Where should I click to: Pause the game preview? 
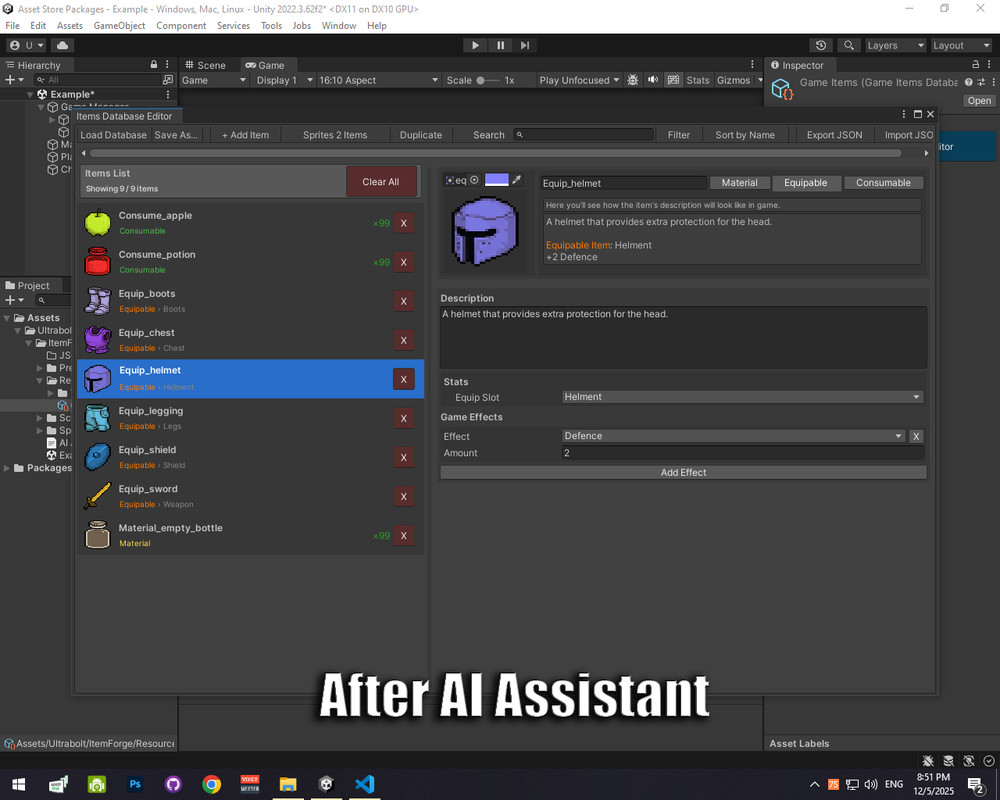[x=500, y=45]
